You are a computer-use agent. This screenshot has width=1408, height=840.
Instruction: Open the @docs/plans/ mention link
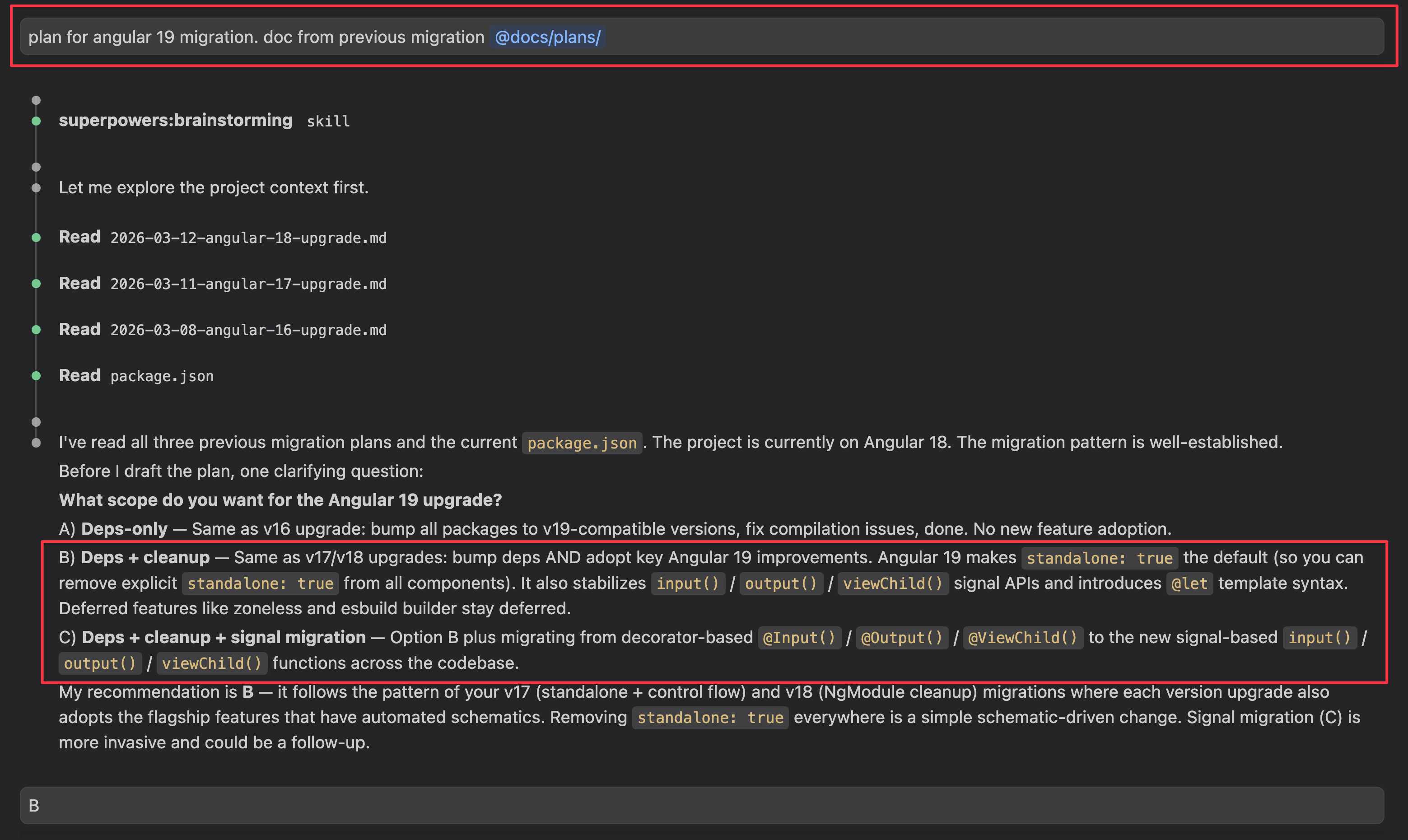(x=547, y=37)
